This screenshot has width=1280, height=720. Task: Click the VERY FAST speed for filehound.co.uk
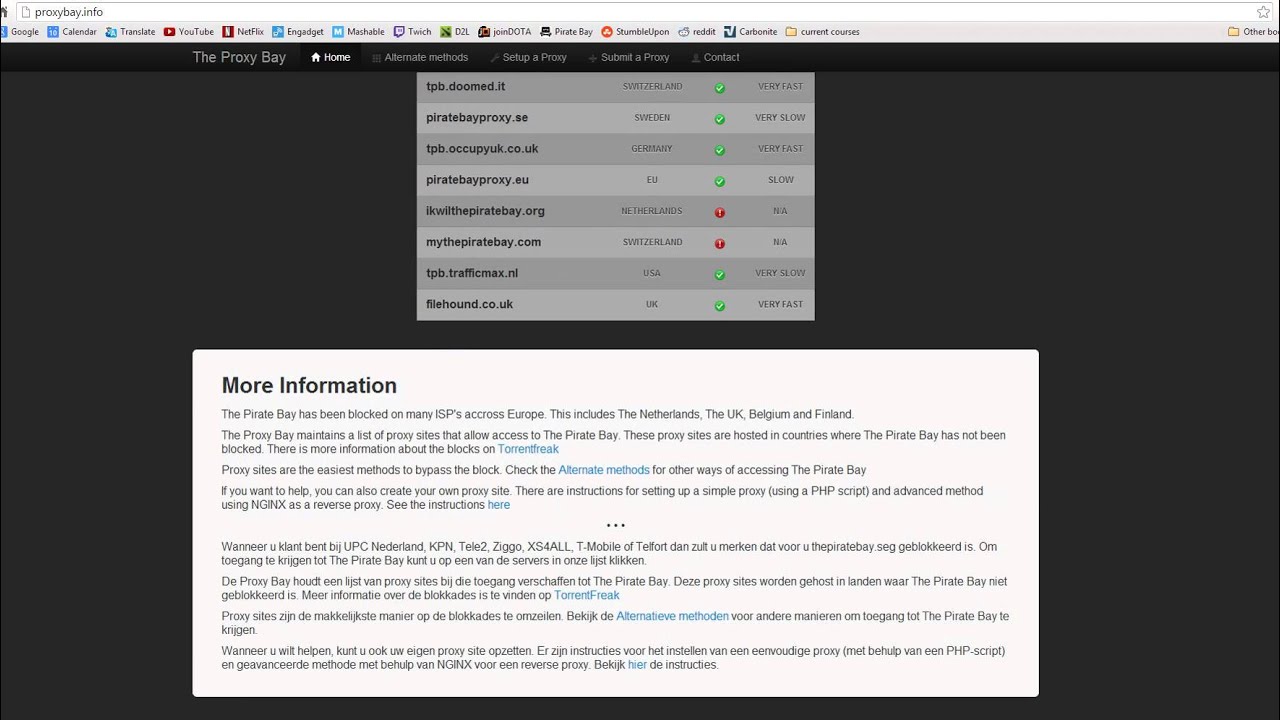click(x=780, y=304)
